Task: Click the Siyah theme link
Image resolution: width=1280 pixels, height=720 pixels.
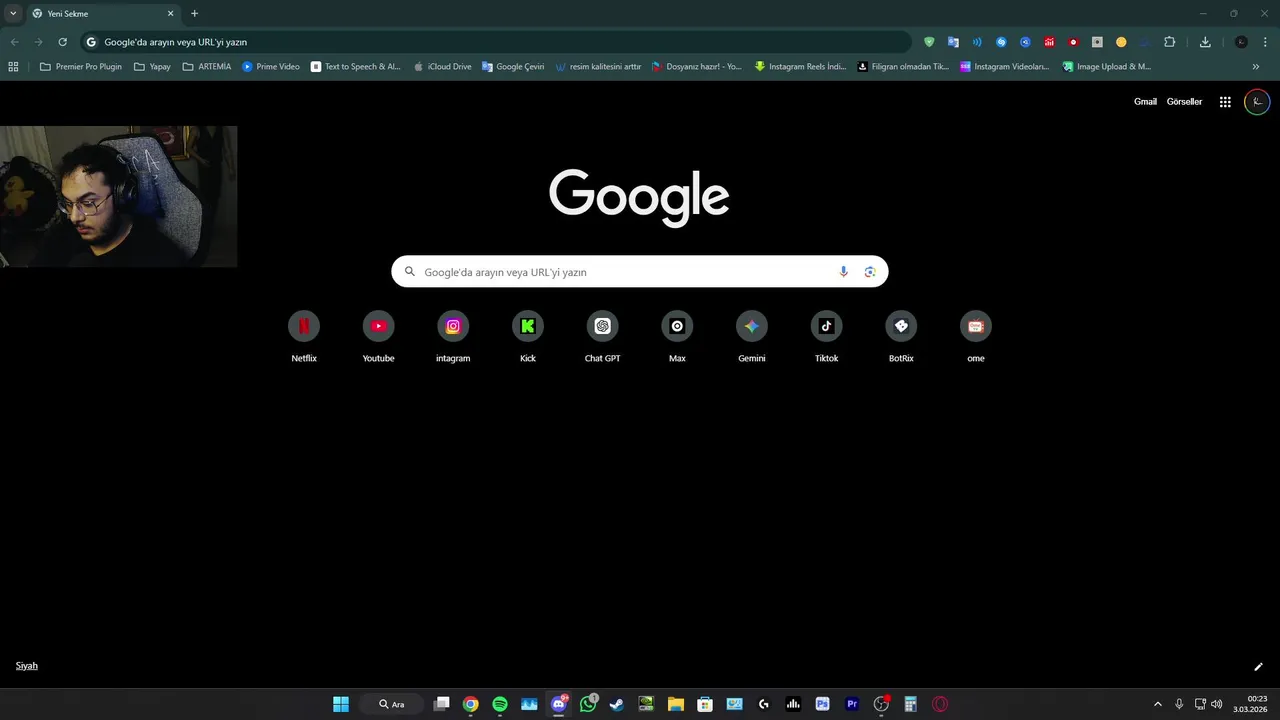Action: (27, 666)
